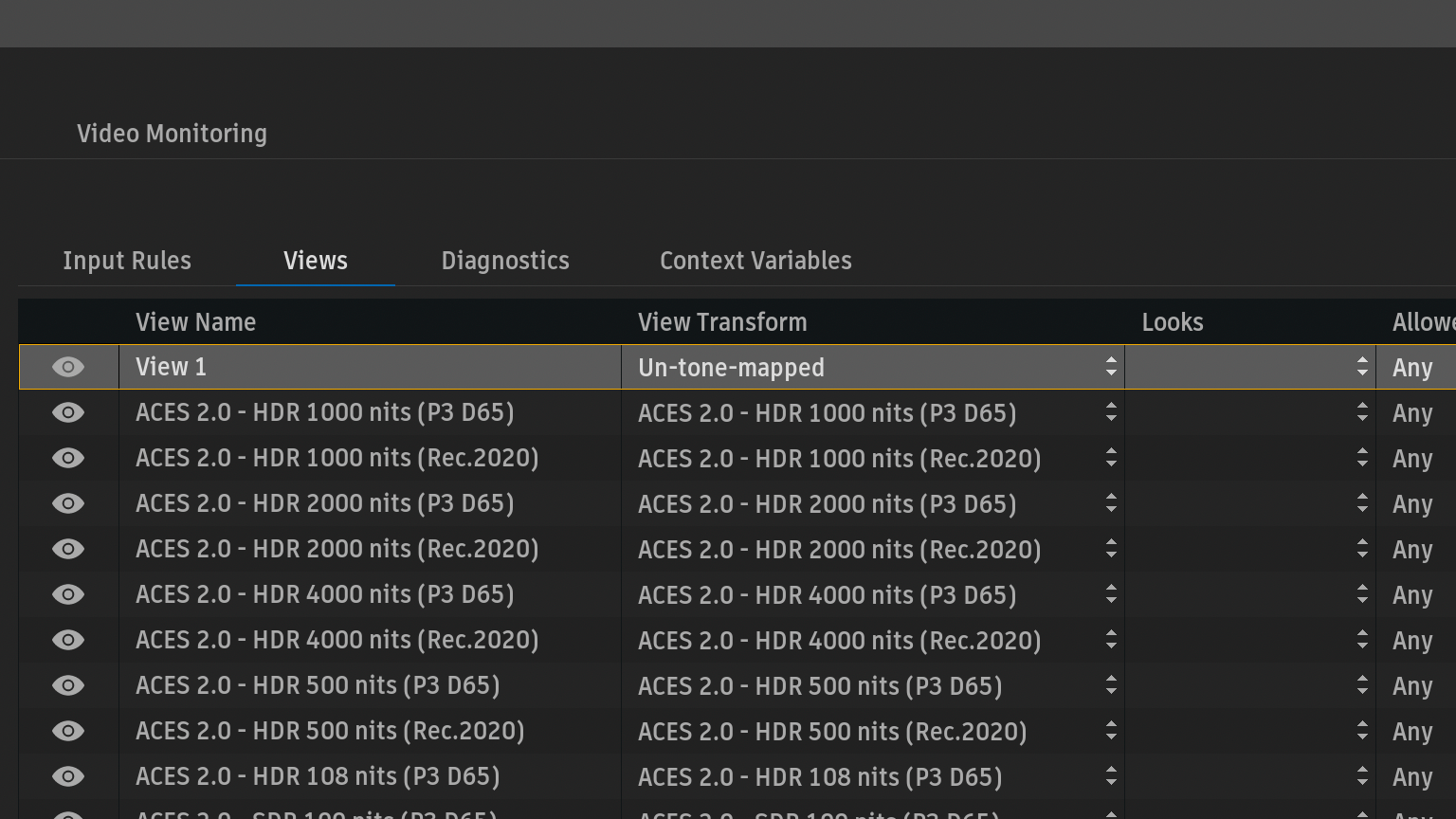This screenshot has width=1456, height=819.
Task: Open View Transform dropdown for HDR 4000 nits (Rec.2020)
Action: (872, 641)
